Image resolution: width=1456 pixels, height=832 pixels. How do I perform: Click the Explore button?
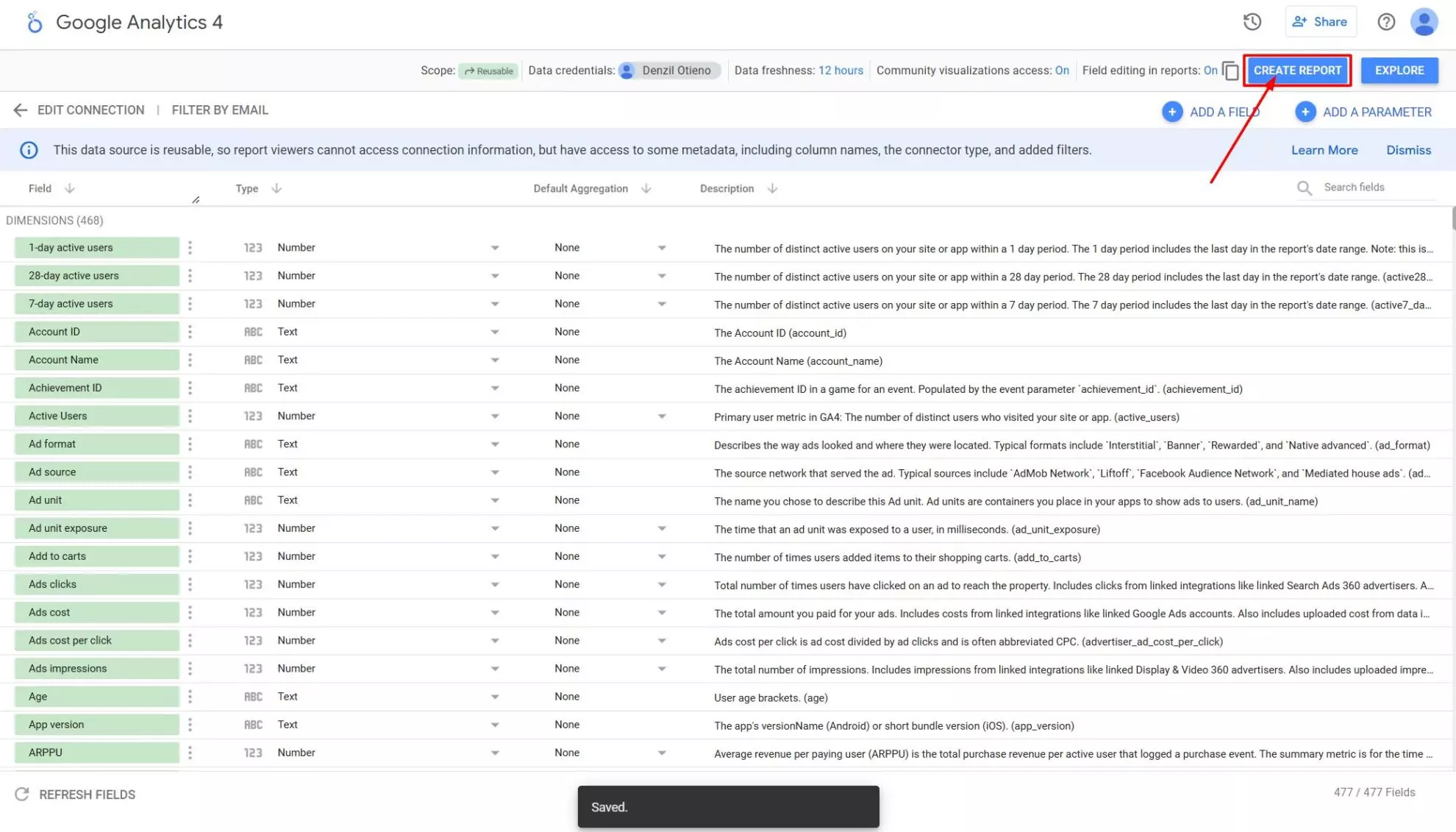(x=1399, y=71)
